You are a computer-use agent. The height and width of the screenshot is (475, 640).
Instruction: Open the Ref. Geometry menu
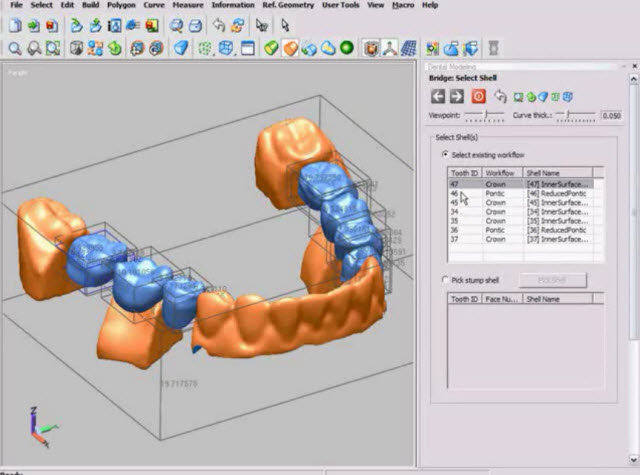(288, 5)
